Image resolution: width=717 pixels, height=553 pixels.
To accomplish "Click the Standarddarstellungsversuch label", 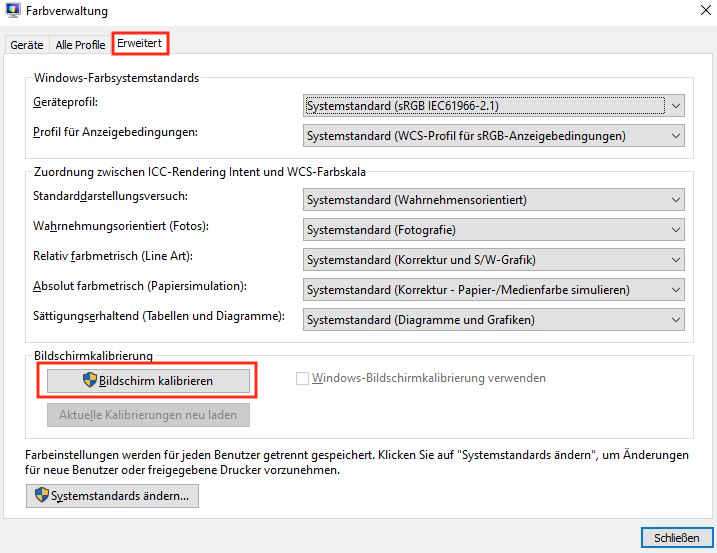I will [x=110, y=196].
